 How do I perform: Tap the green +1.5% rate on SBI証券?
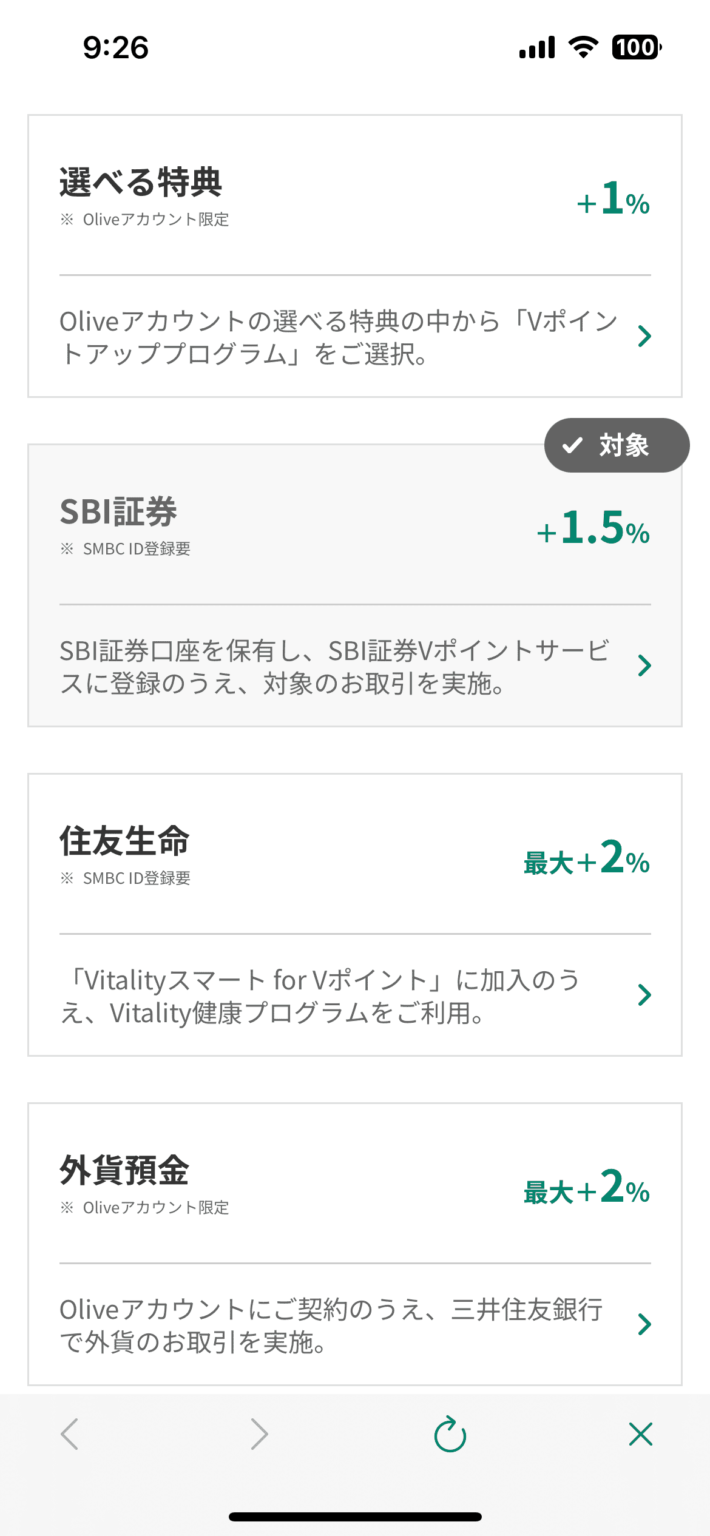593,528
